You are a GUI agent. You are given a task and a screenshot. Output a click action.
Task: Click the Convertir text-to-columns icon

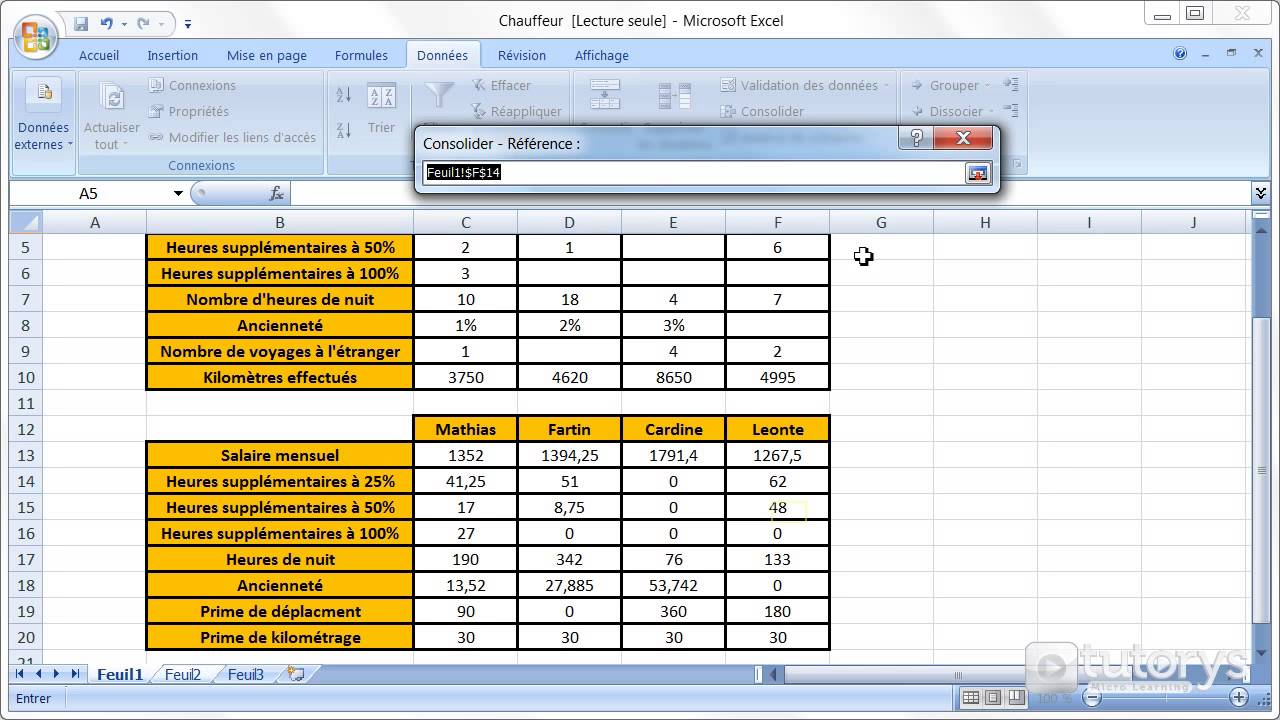605,97
